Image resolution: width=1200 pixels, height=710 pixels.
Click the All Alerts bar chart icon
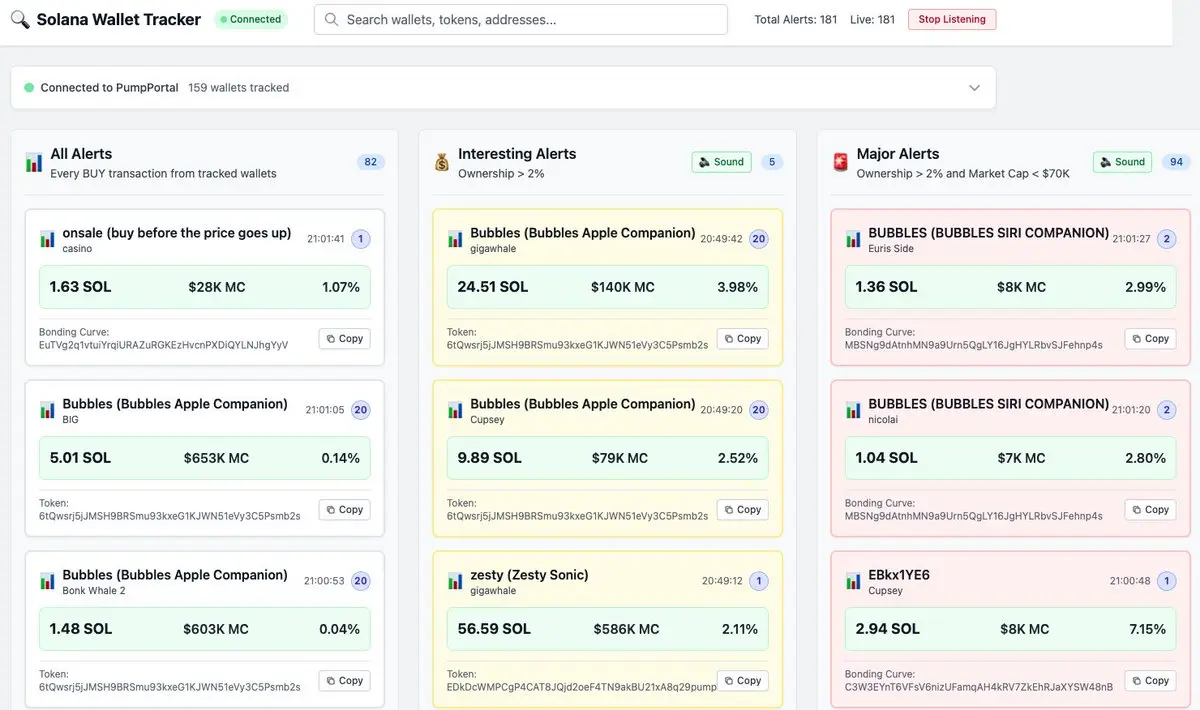point(34,162)
